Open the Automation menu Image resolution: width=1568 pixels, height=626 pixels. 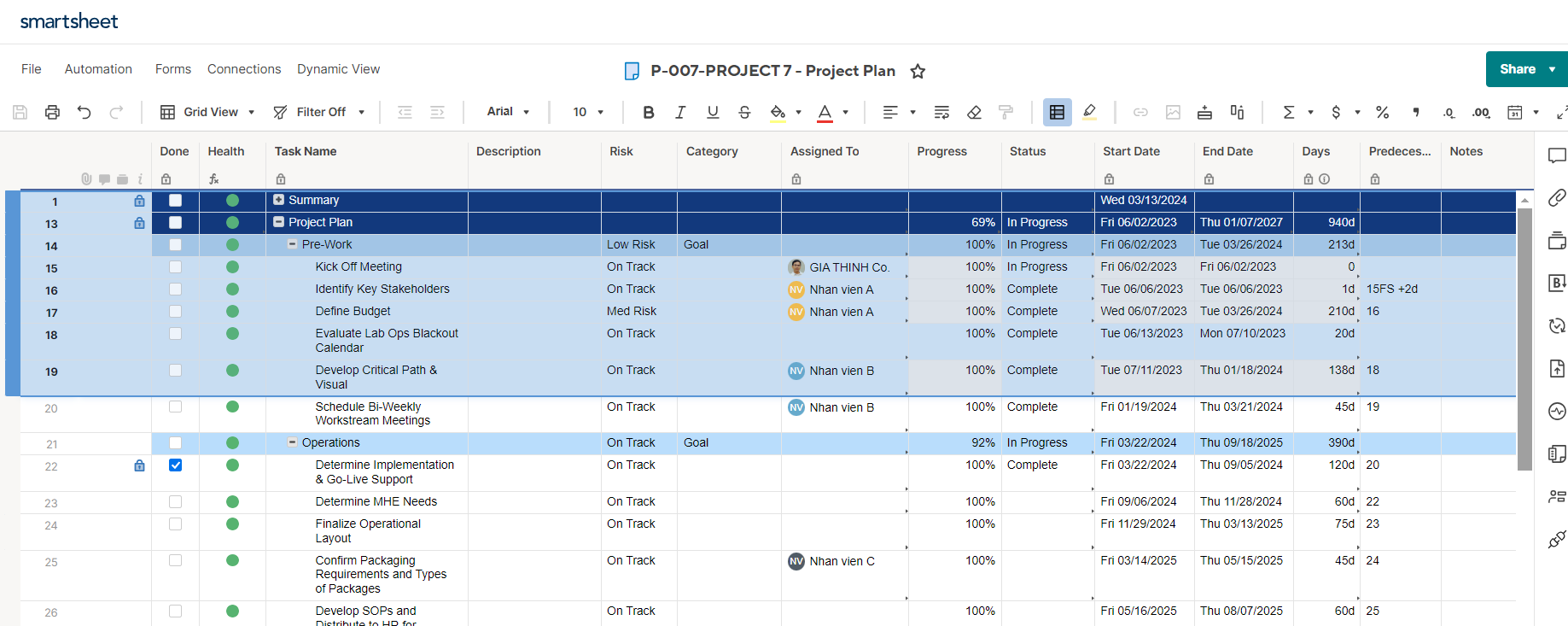(98, 69)
